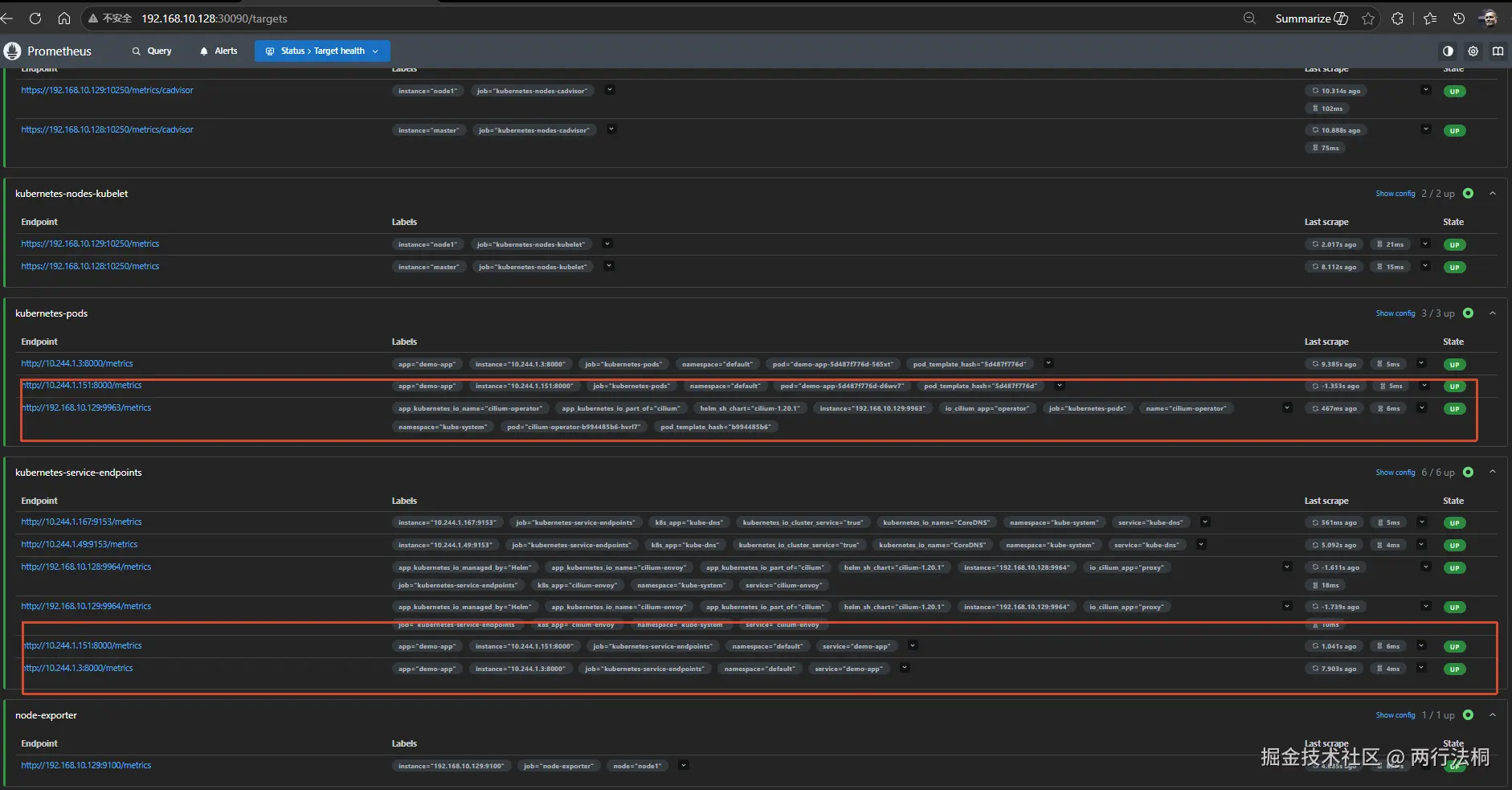Collapse the kubernetes-nodes-kubelet group
This screenshot has width=1512, height=790.
click(x=1493, y=194)
